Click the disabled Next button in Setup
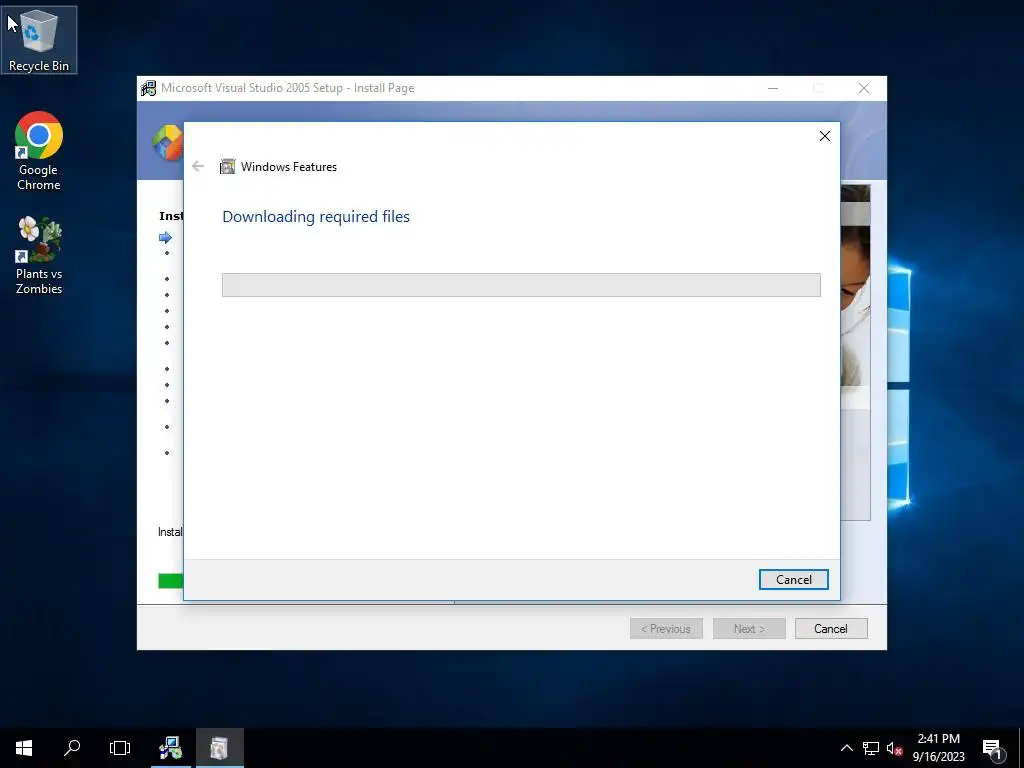 [749, 628]
